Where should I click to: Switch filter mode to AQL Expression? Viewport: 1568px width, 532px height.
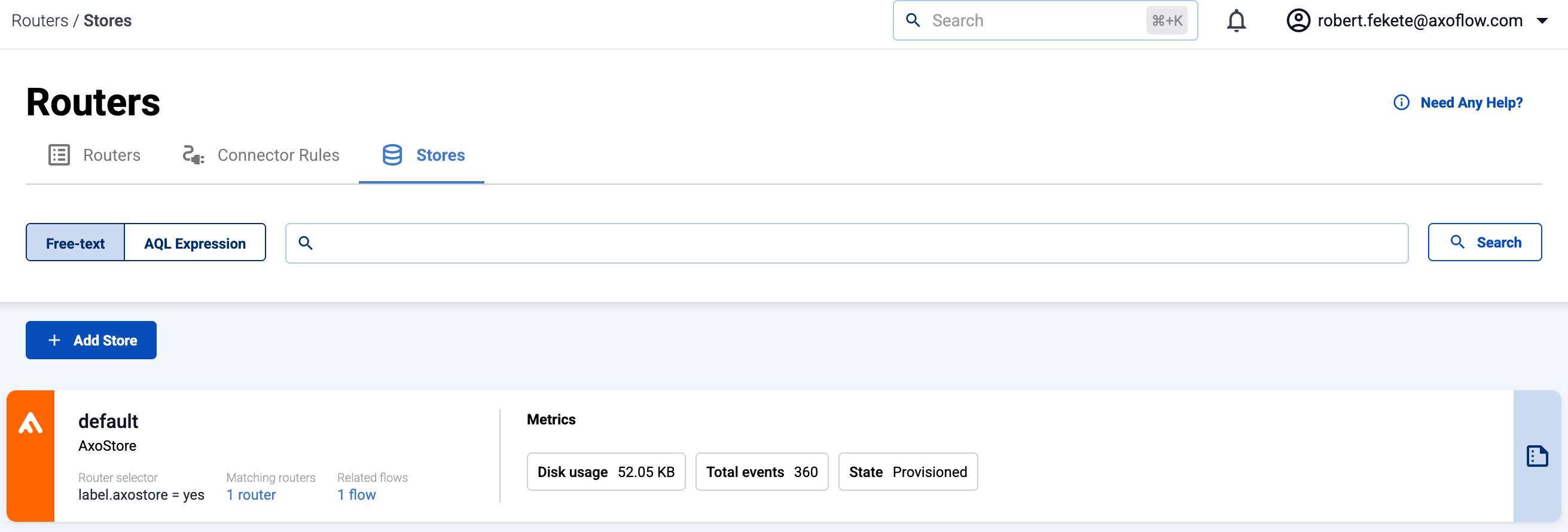pos(195,243)
